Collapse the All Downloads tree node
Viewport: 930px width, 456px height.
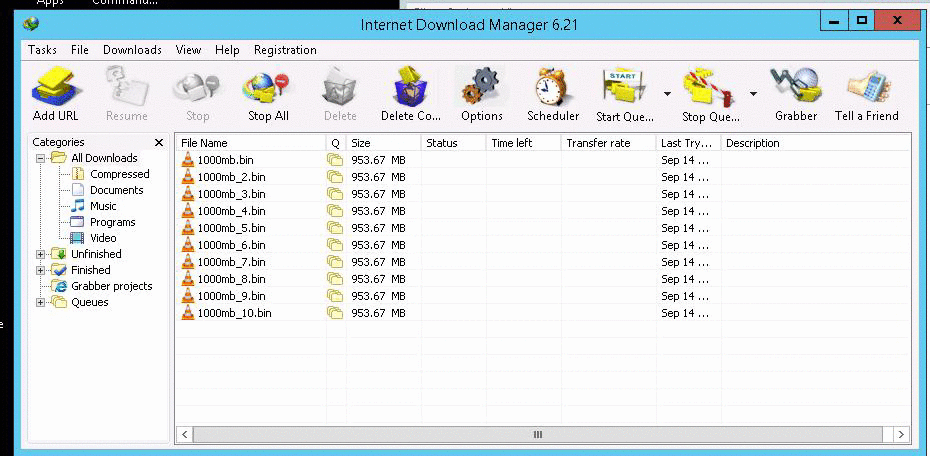point(40,158)
